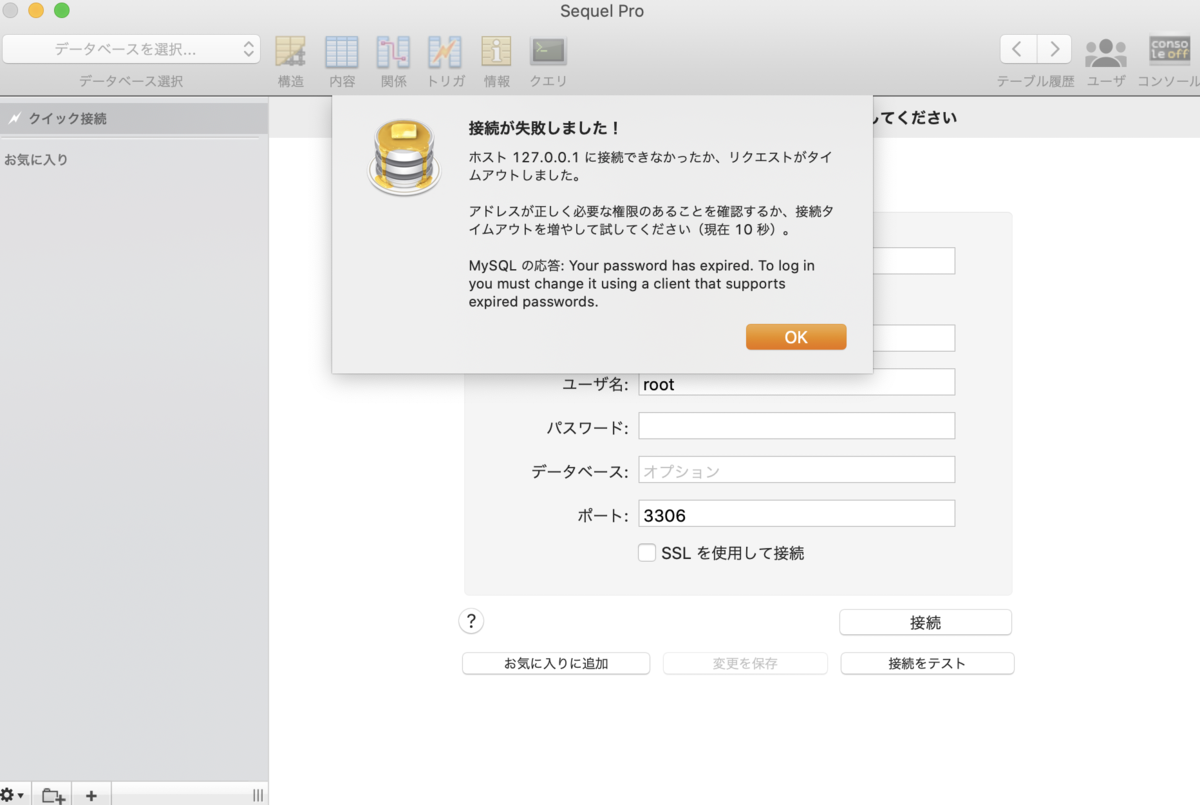
Task: Click お気に入りに追加 button
Action: 556,663
